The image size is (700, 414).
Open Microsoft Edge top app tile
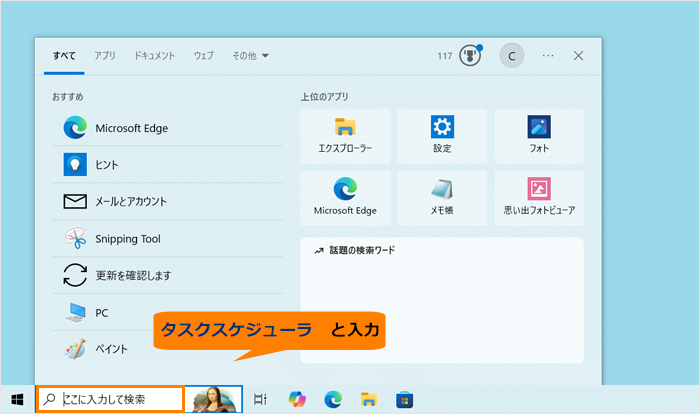tap(345, 198)
